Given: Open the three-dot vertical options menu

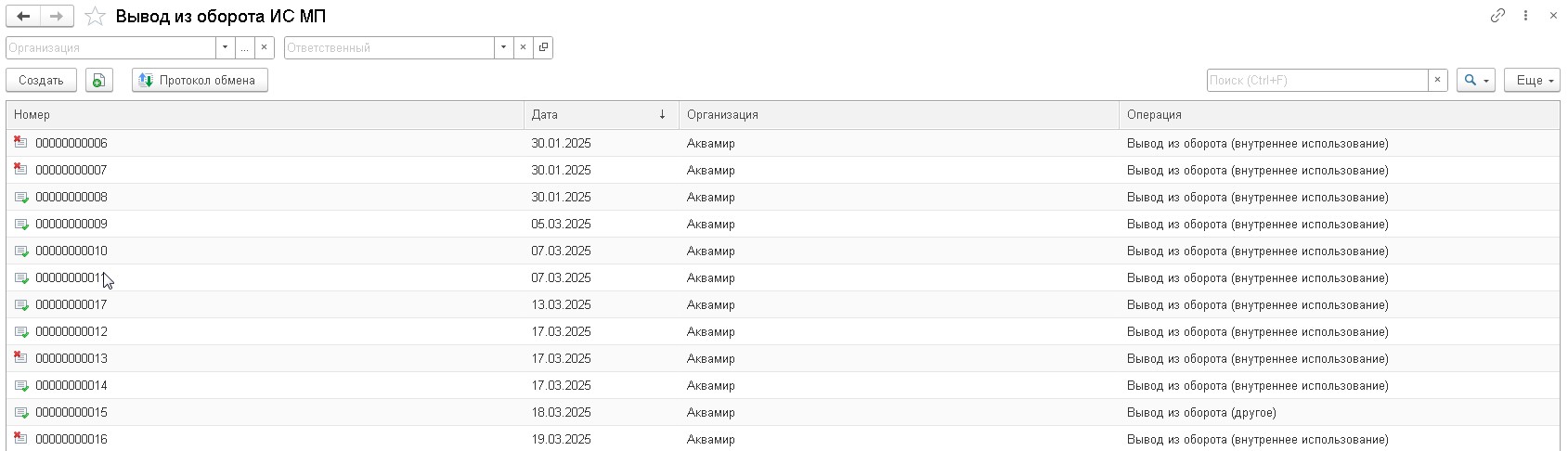Looking at the screenshot, I should coord(1525,16).
